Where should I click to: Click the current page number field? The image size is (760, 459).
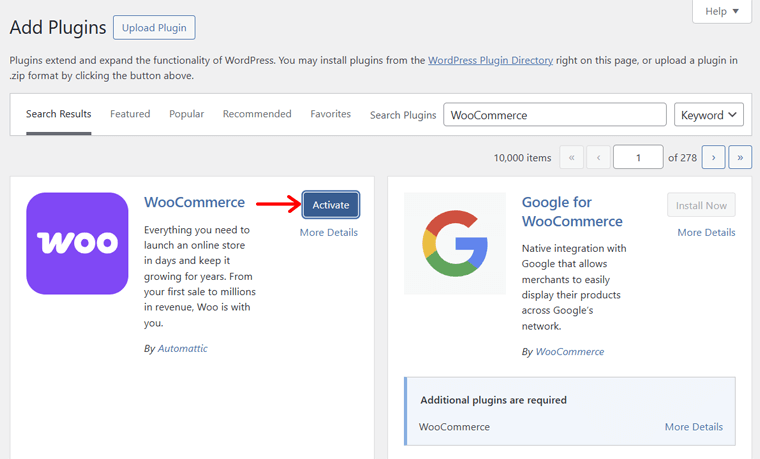pos(638,157)
